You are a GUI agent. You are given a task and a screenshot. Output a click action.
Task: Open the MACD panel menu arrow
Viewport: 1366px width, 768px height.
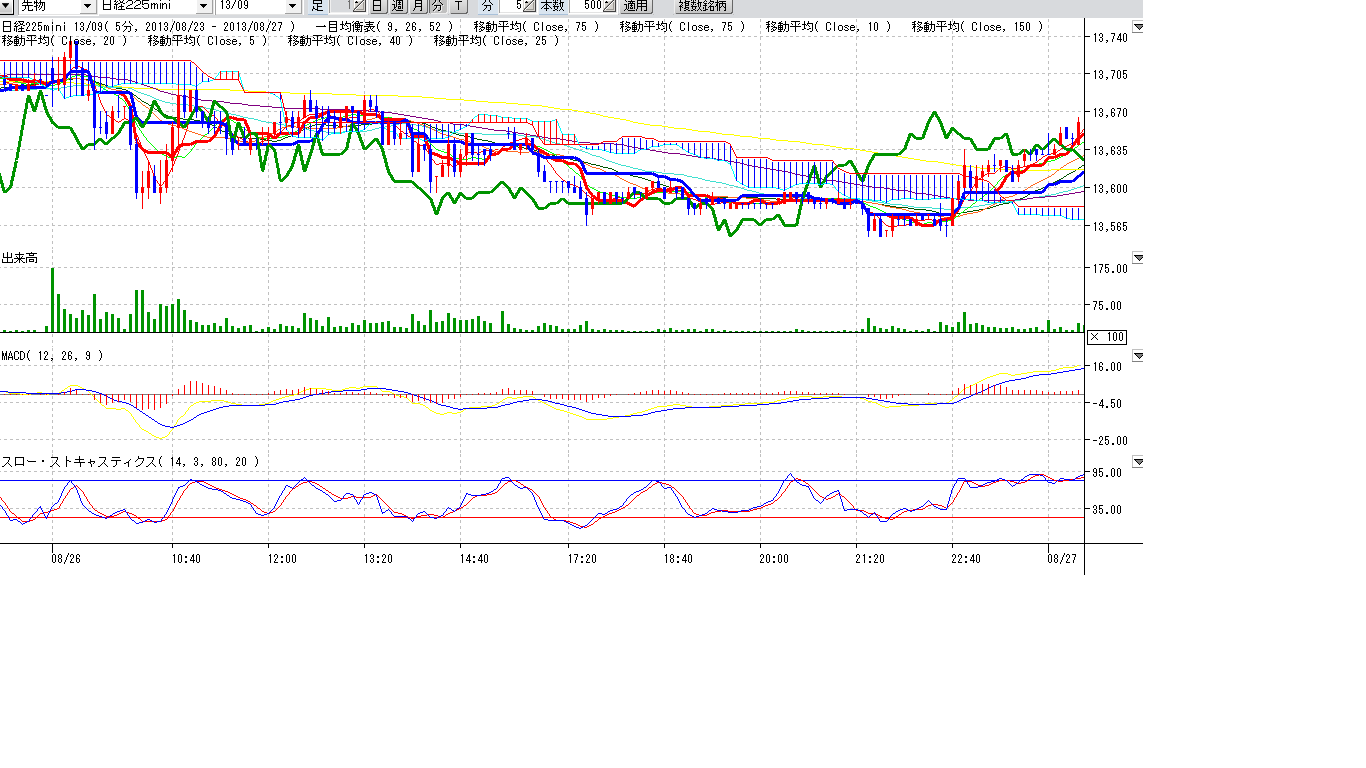[x=1137, y=356]
